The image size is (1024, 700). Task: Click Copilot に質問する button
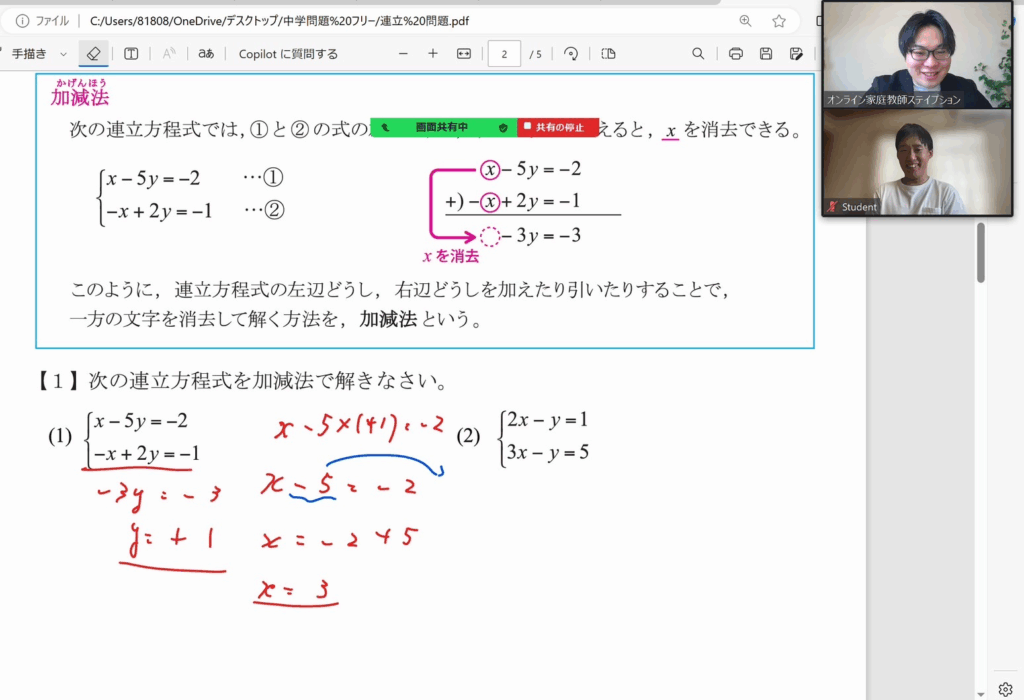(288, 54)
